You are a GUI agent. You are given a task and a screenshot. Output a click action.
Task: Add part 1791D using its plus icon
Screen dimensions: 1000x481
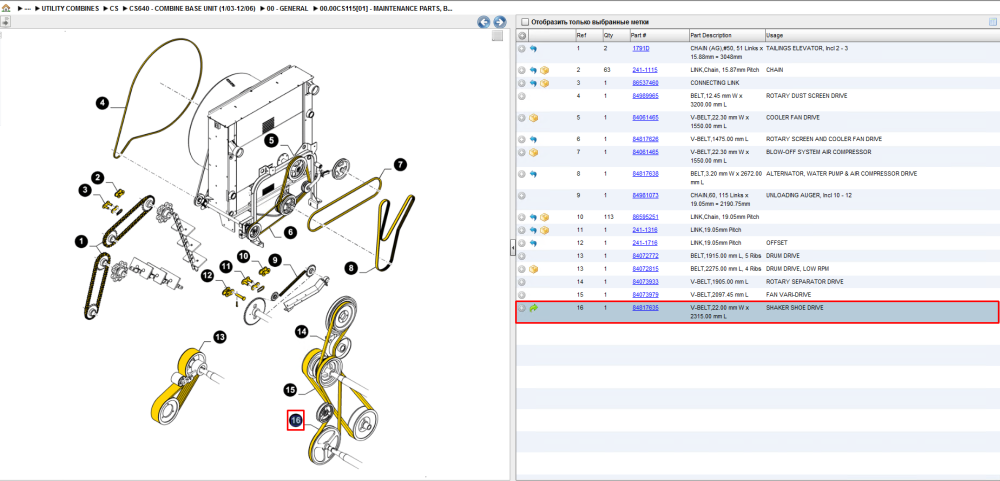coord(522,48)
